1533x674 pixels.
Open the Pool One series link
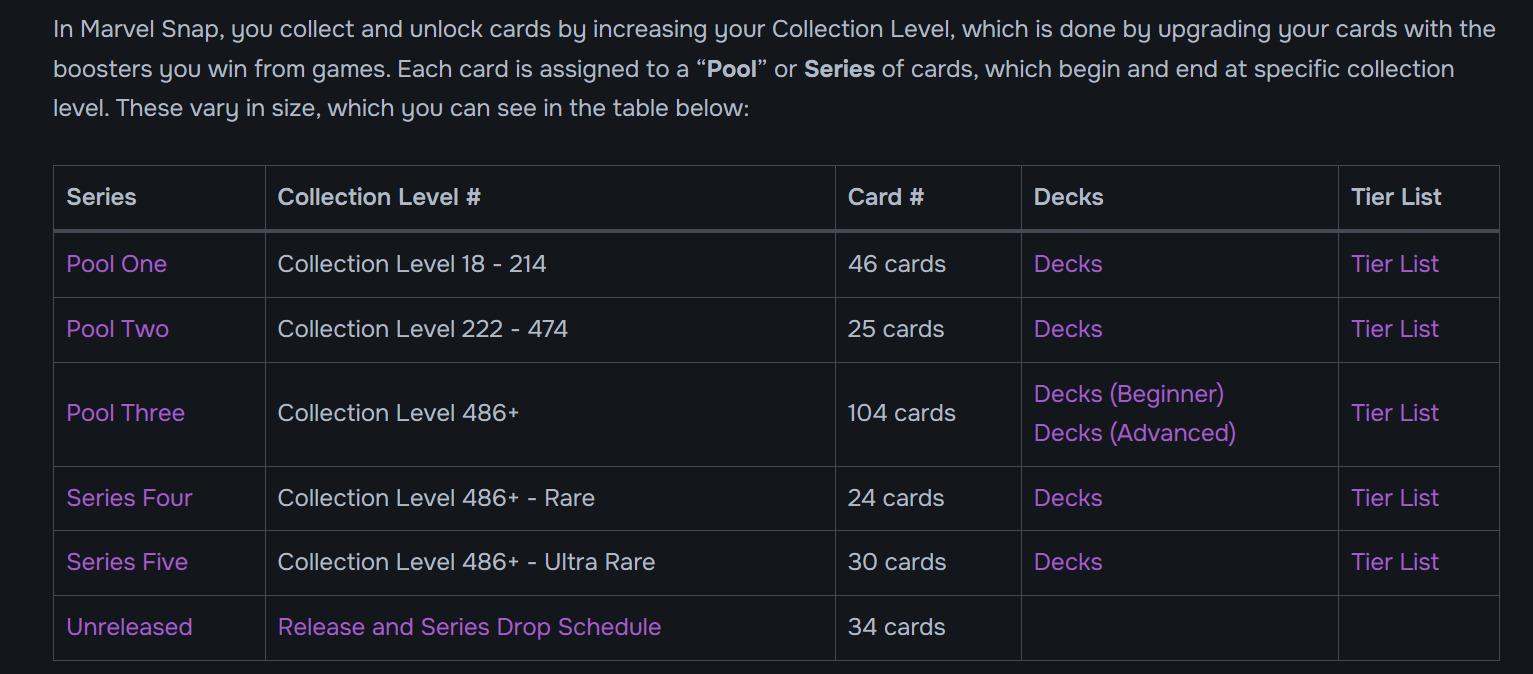coord(116,264)
